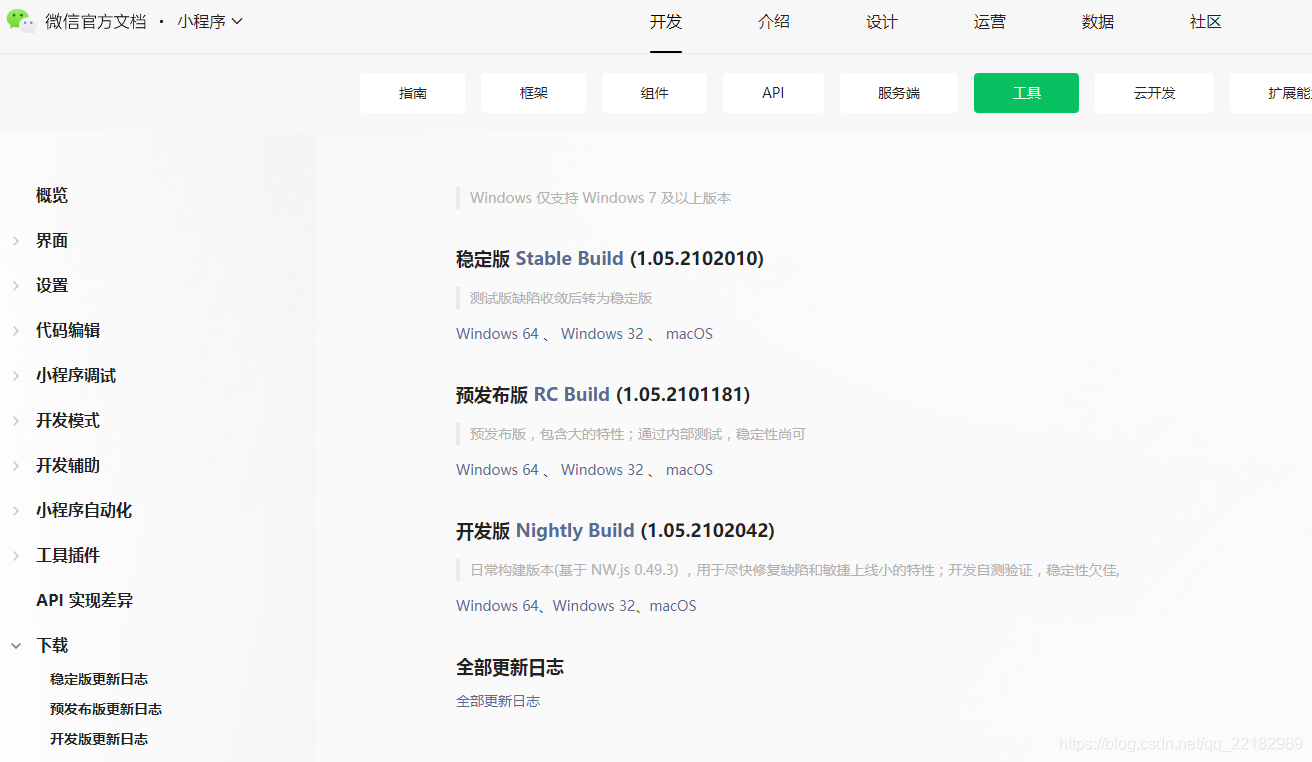
Task: Download RC Build for Windows 64
Action: [x=497, y=470]
